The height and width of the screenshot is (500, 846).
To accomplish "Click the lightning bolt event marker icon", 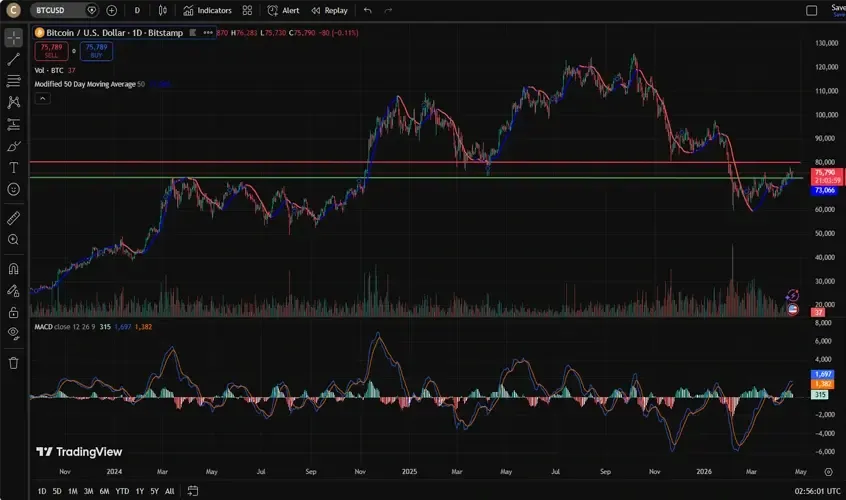I will coord(792,295).
